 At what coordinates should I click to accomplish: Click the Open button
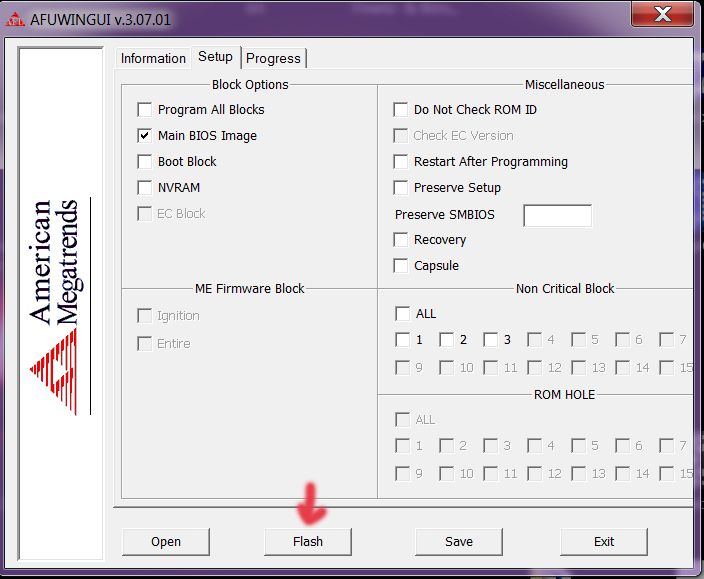[166, 542]
